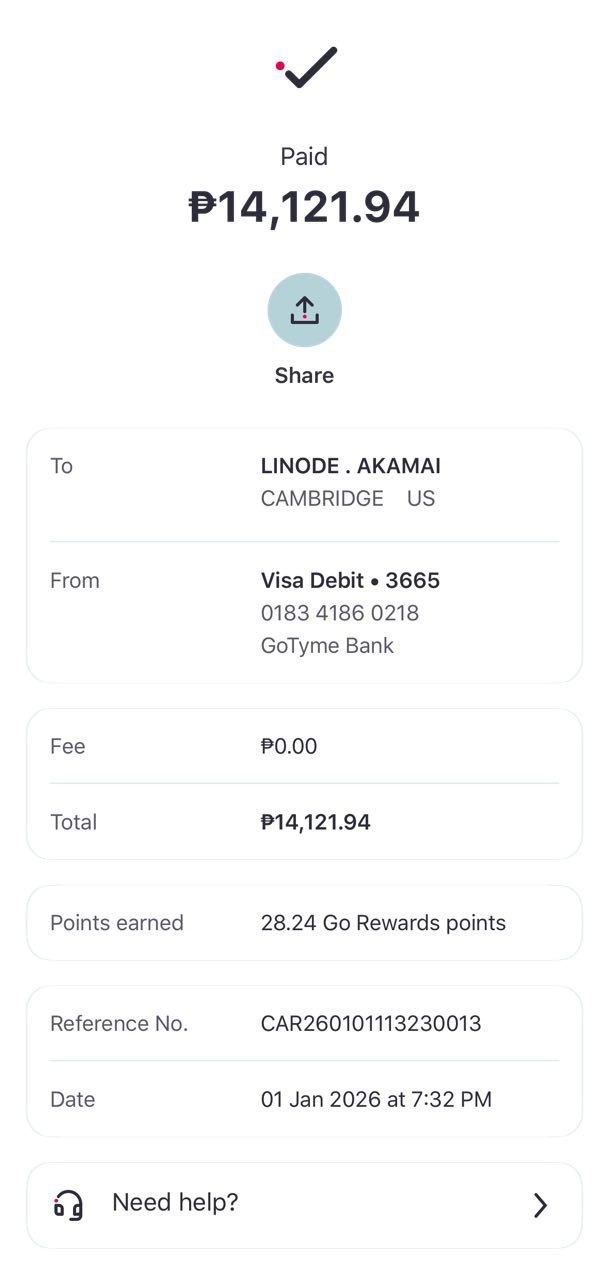Click the ₱0.00 fee amount

coord(289,746)
